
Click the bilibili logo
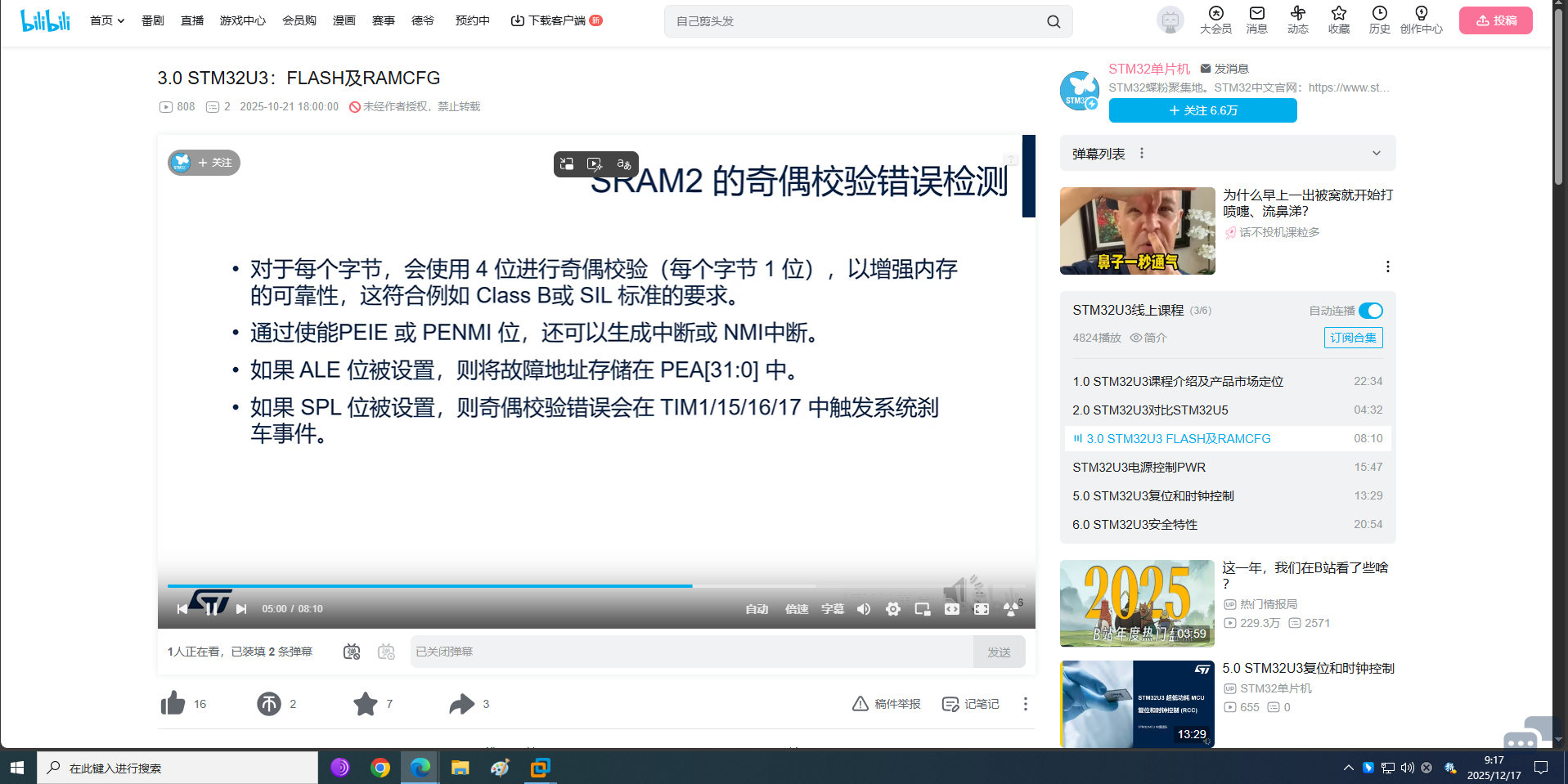pos(45,20)
